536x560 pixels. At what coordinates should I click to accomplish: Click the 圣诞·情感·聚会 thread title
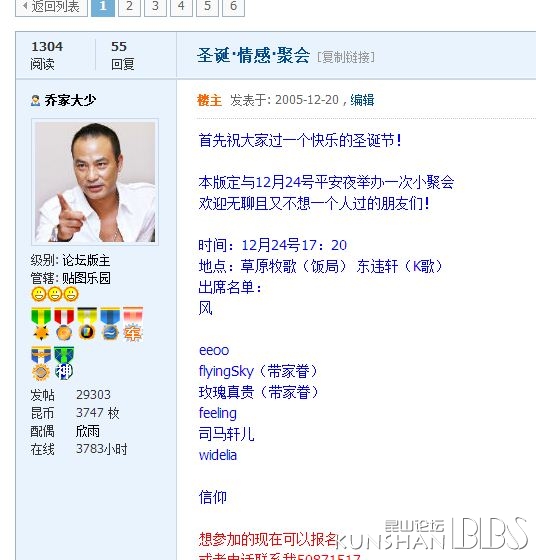tap(254, 56)
